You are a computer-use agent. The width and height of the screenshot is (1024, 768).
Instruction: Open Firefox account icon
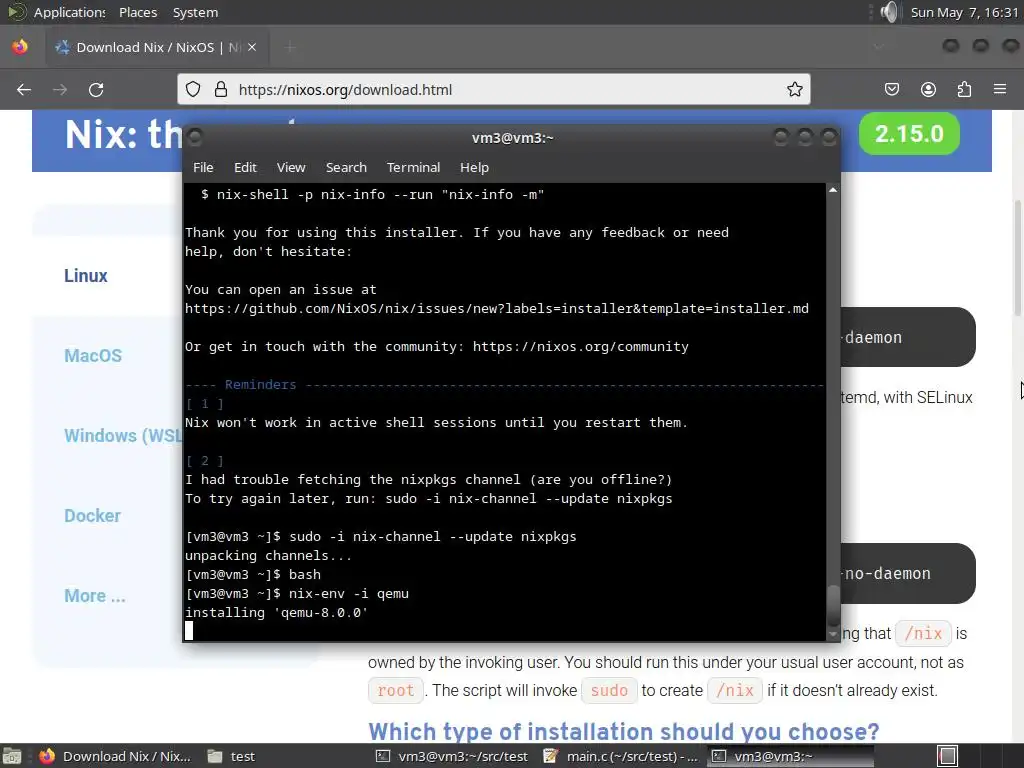click(x=928, y=89)
